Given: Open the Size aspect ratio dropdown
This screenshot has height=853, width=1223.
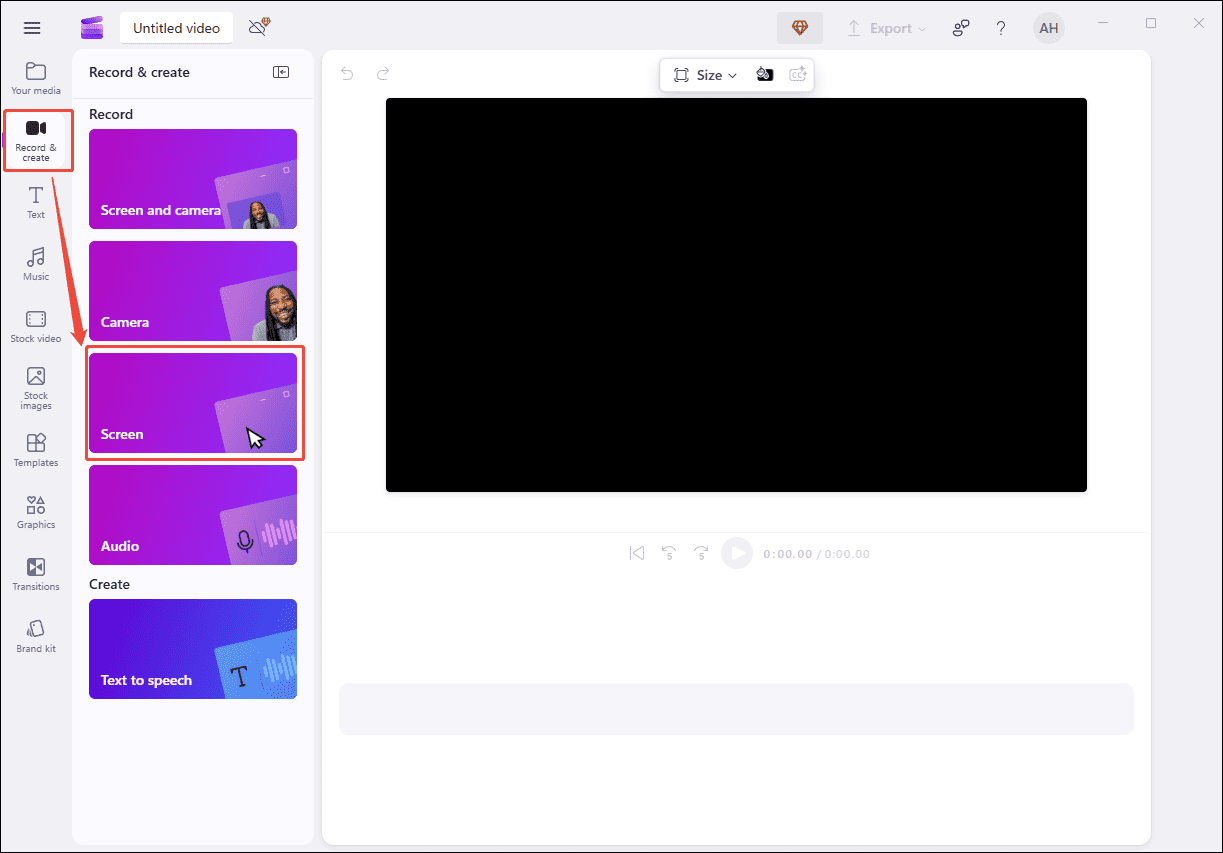Looking at the screenshot, I should pyautogui.click(x=707, y=74).
